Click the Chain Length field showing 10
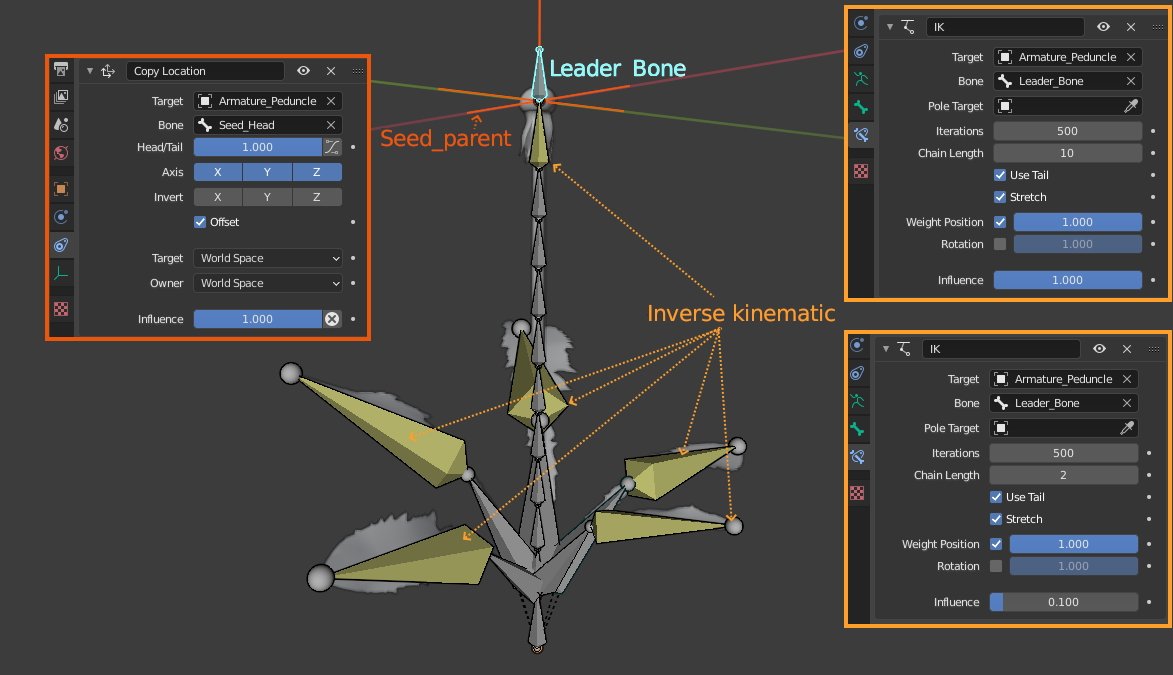 pos(1067,153)
